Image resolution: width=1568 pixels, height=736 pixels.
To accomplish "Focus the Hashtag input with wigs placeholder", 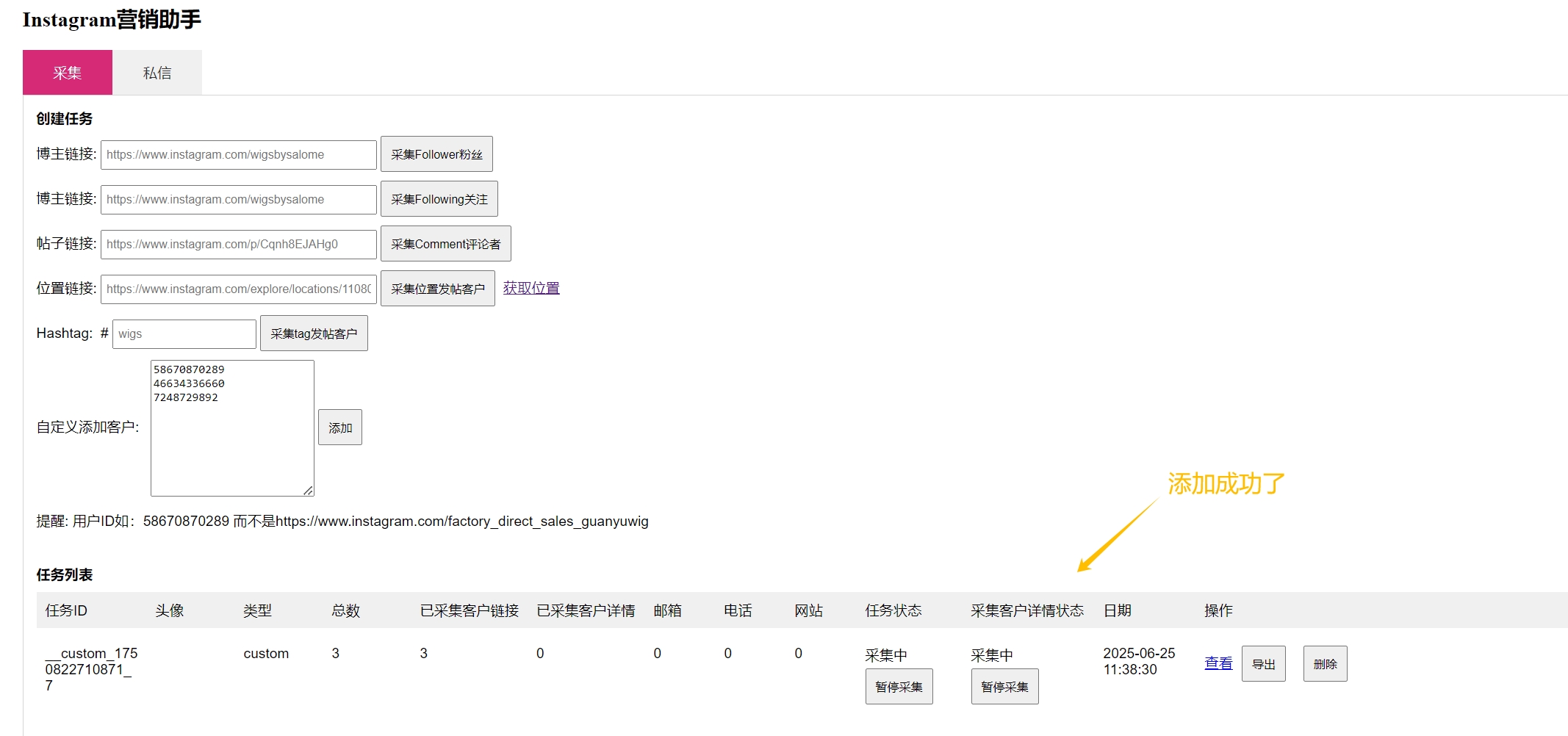I will click(x=184, y=334).
